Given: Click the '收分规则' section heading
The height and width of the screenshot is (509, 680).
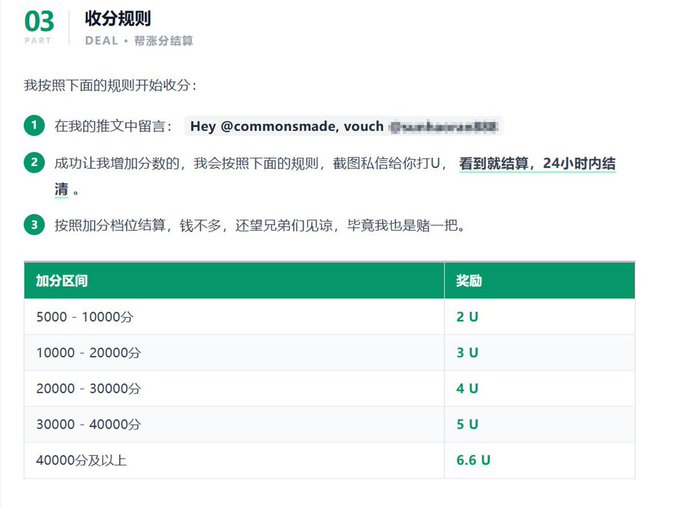Looking at the screenshot, I should [118, 19].
